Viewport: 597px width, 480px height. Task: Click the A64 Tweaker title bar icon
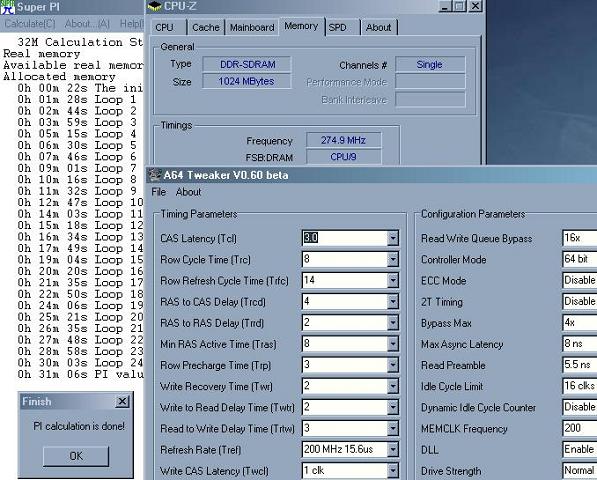(155, 175)
